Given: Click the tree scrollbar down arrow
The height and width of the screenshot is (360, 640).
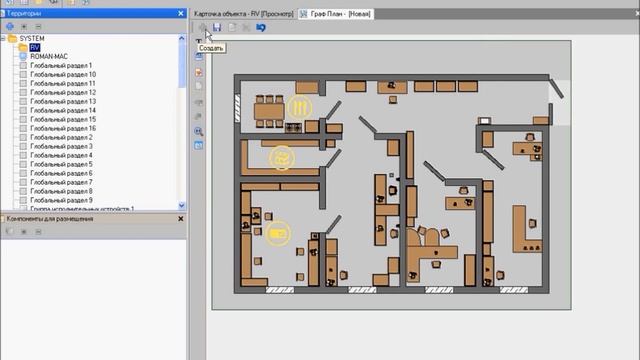Looking at the screenshot, I should (x=182, y=205).
